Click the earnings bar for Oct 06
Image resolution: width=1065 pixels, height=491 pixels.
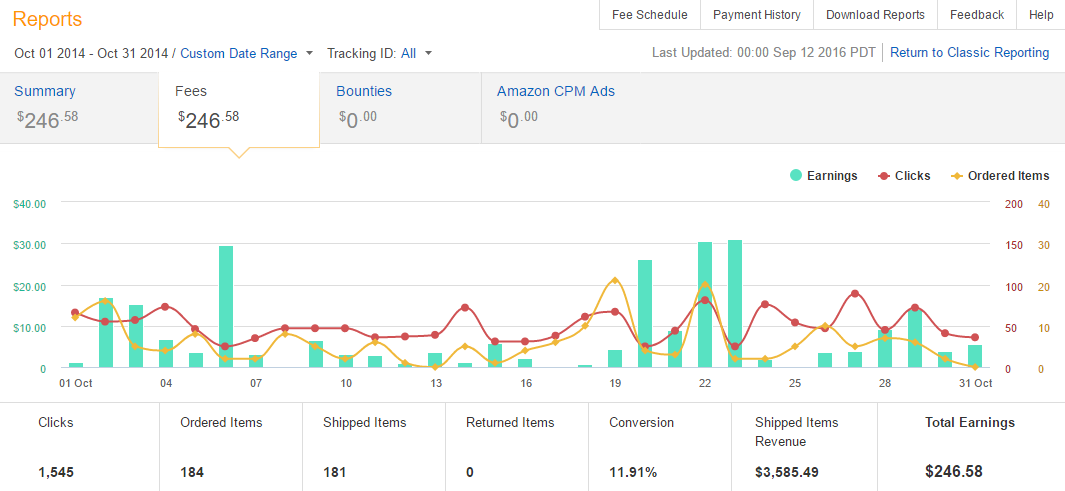click(x=226, y=307)
